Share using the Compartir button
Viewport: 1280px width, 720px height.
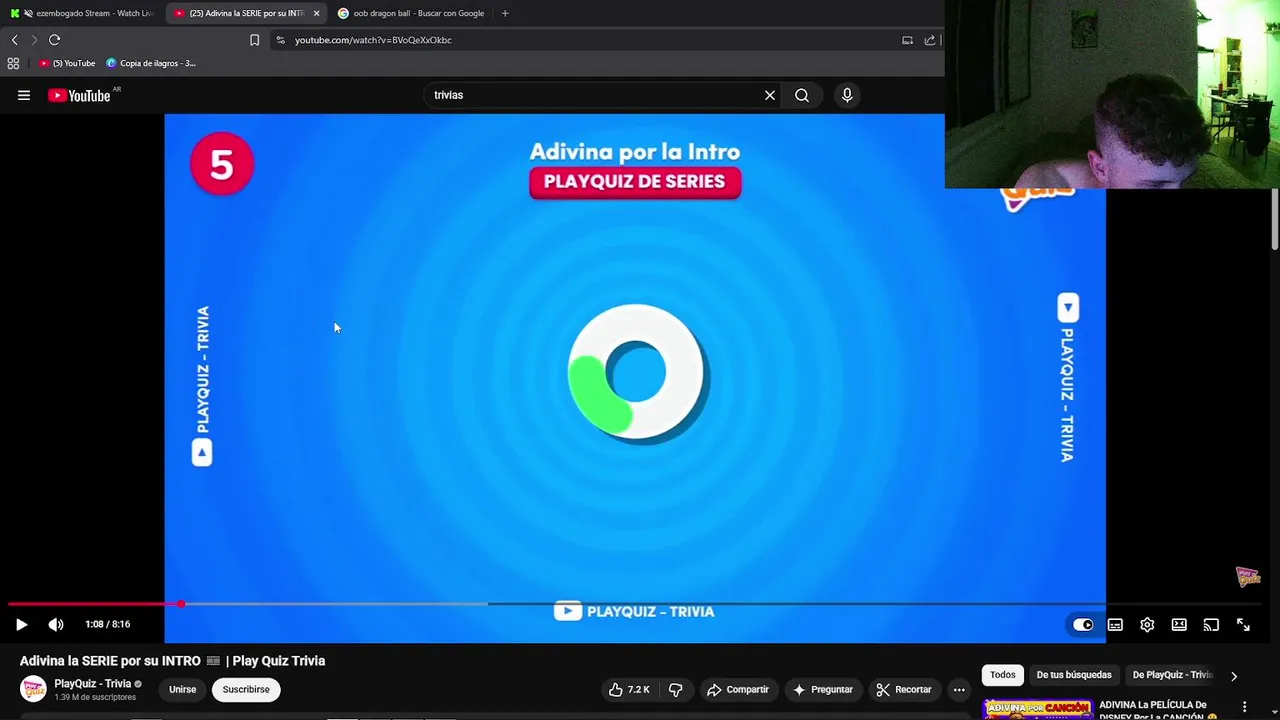(x=738, y=689)
